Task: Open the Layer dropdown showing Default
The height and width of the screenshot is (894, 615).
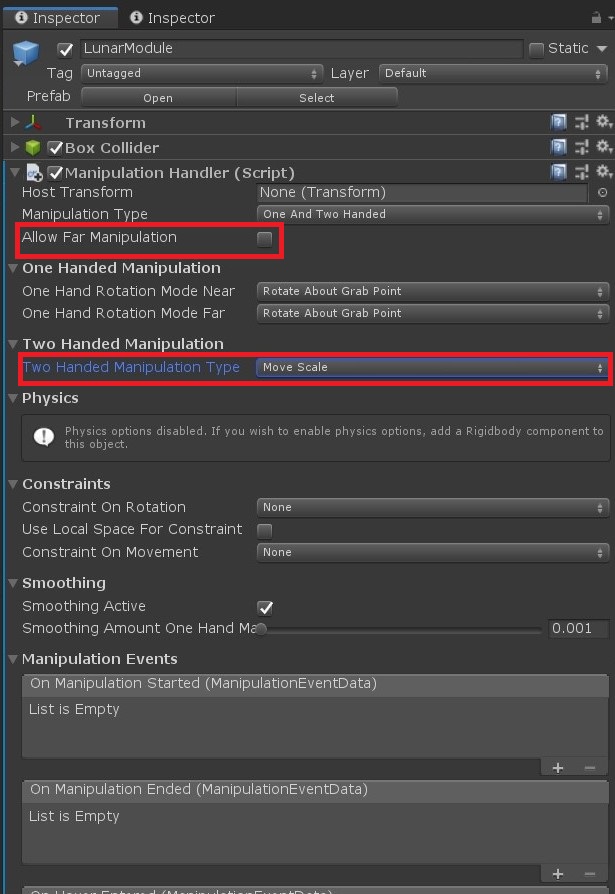Action: (x=494, y=74)
